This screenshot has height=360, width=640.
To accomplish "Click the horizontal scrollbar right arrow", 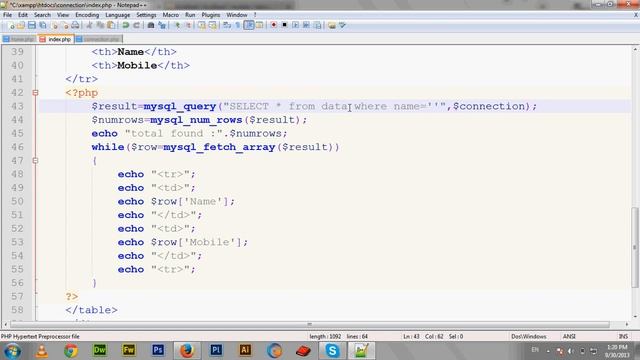I will 627,324.
